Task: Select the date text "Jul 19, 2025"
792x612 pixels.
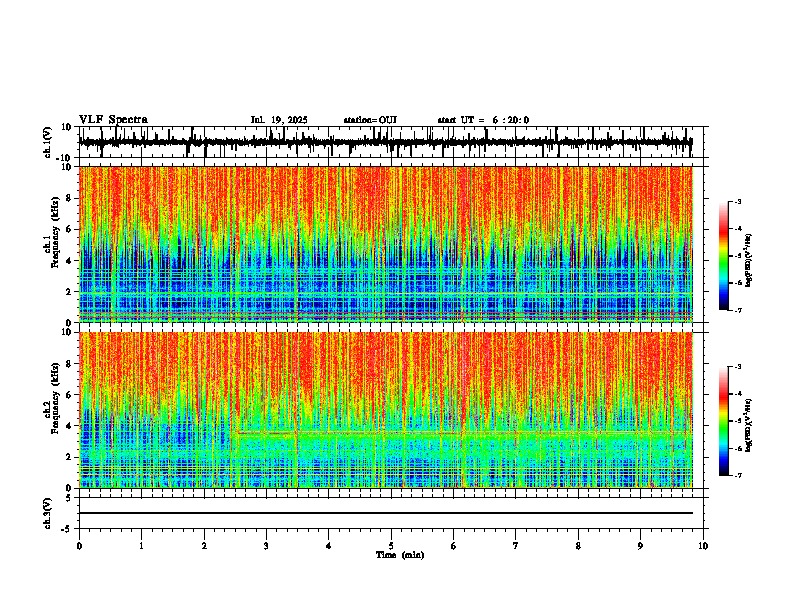Action: point(279,120)
